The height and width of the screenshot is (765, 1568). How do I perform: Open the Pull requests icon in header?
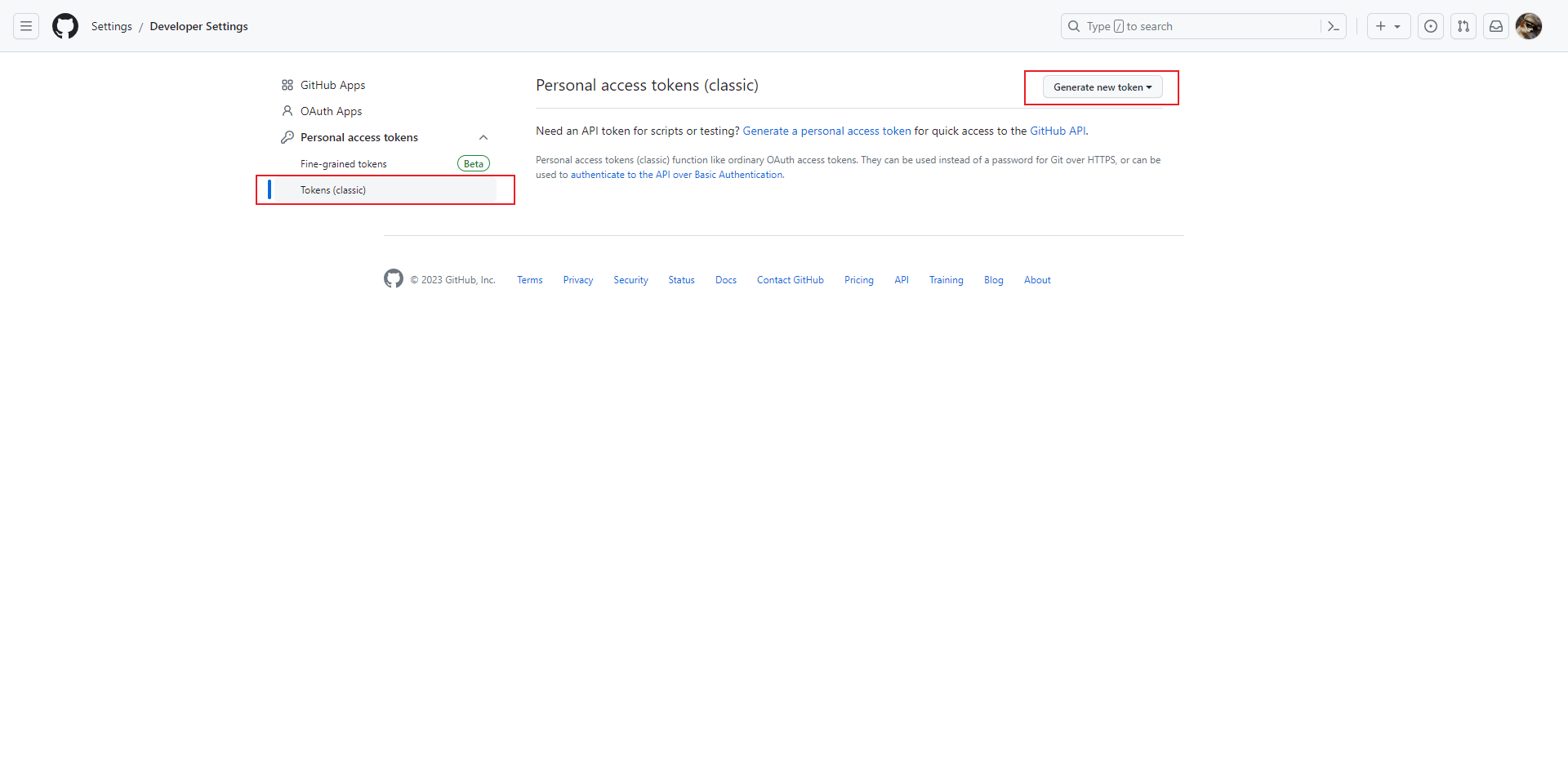coord(1463,26)
